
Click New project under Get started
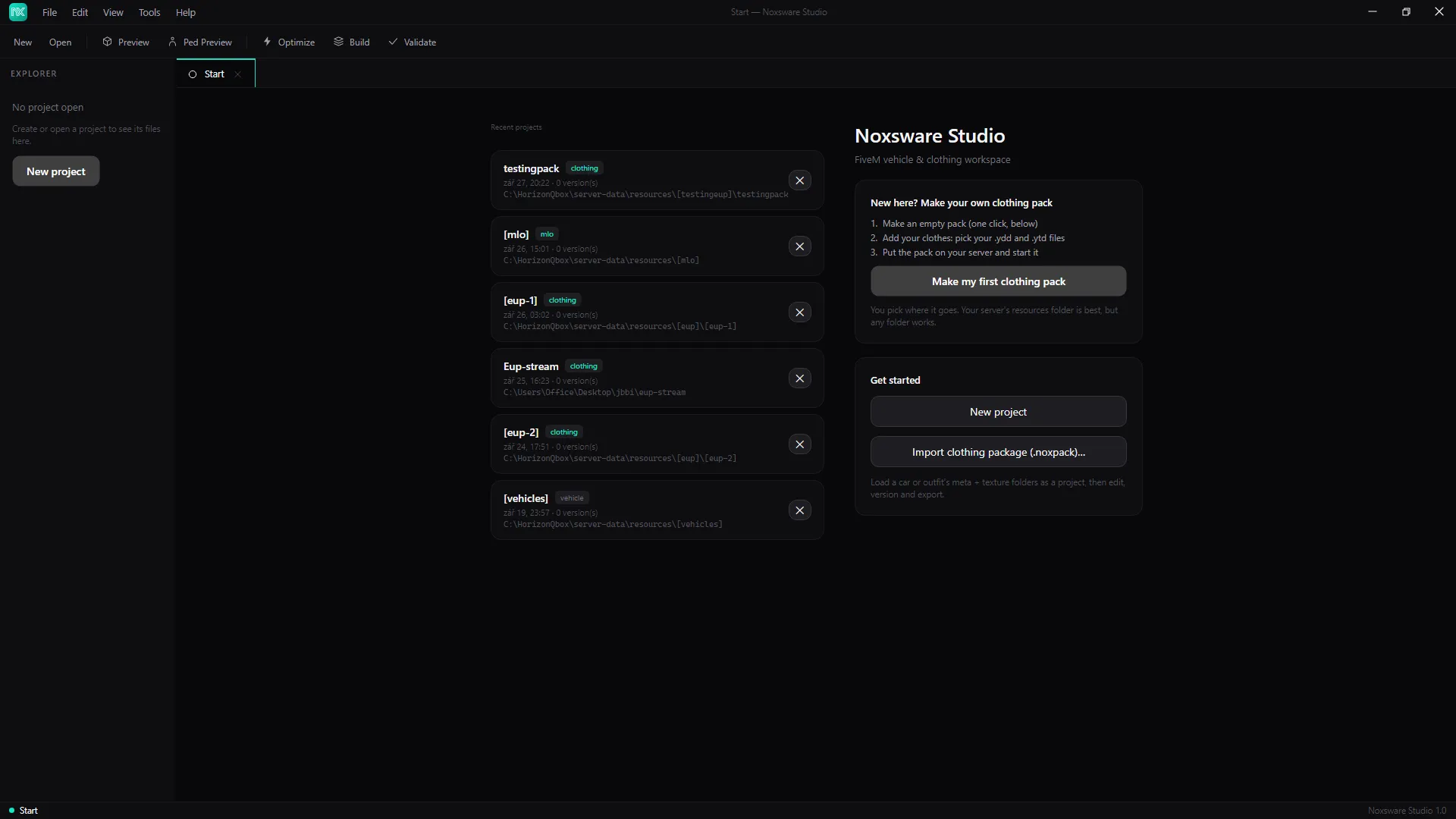point(998,412)
